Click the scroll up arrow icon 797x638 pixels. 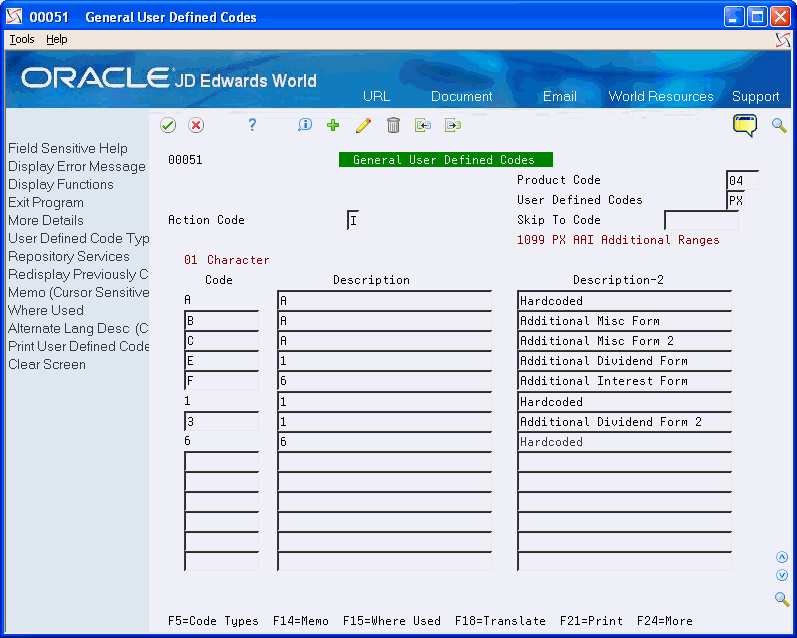pos(782,557)
